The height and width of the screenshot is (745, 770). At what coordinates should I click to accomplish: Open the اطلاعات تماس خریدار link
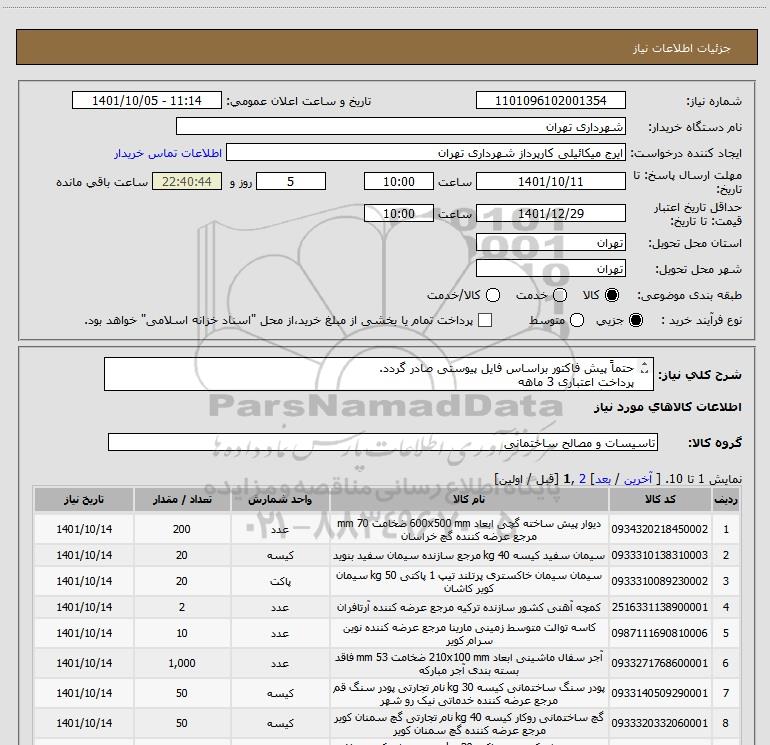click(x=168, y=153)
